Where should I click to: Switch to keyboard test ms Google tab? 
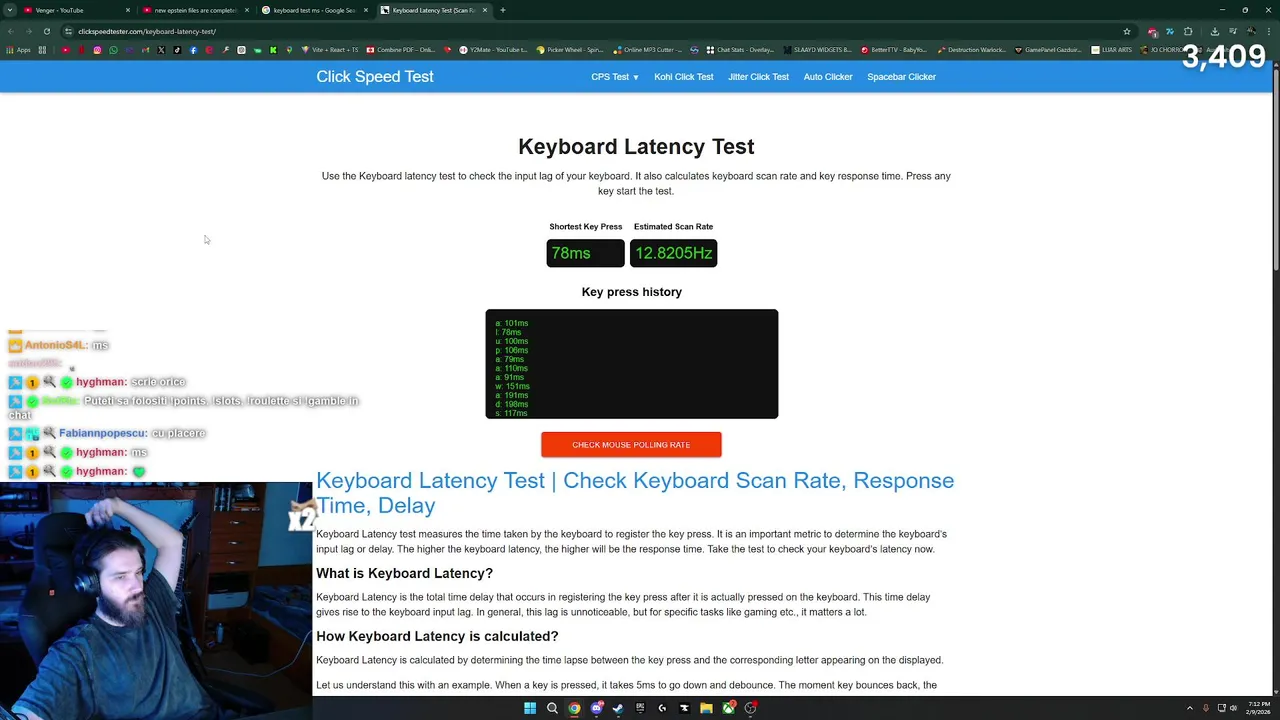coord(314,10)
